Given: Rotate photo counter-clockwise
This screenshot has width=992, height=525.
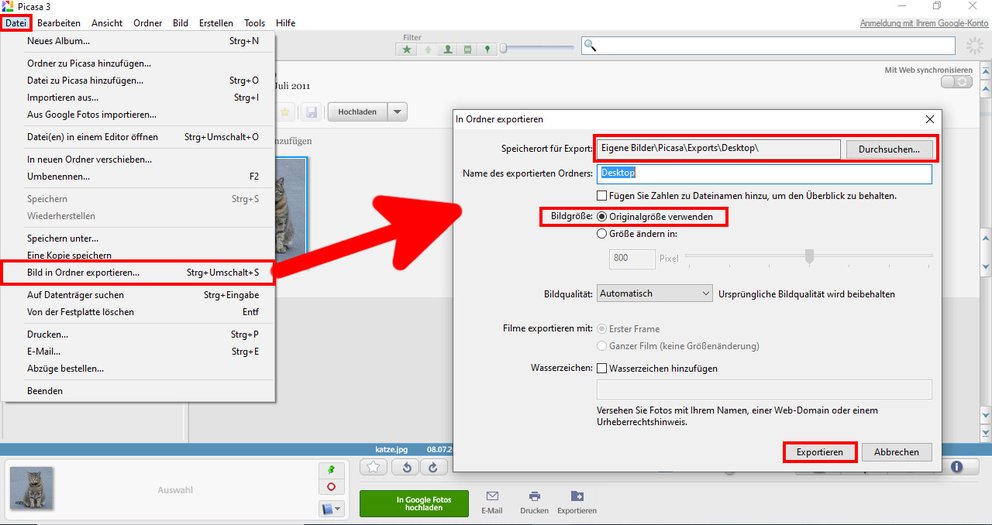Looking at the screenshot, I should point(406,467).
